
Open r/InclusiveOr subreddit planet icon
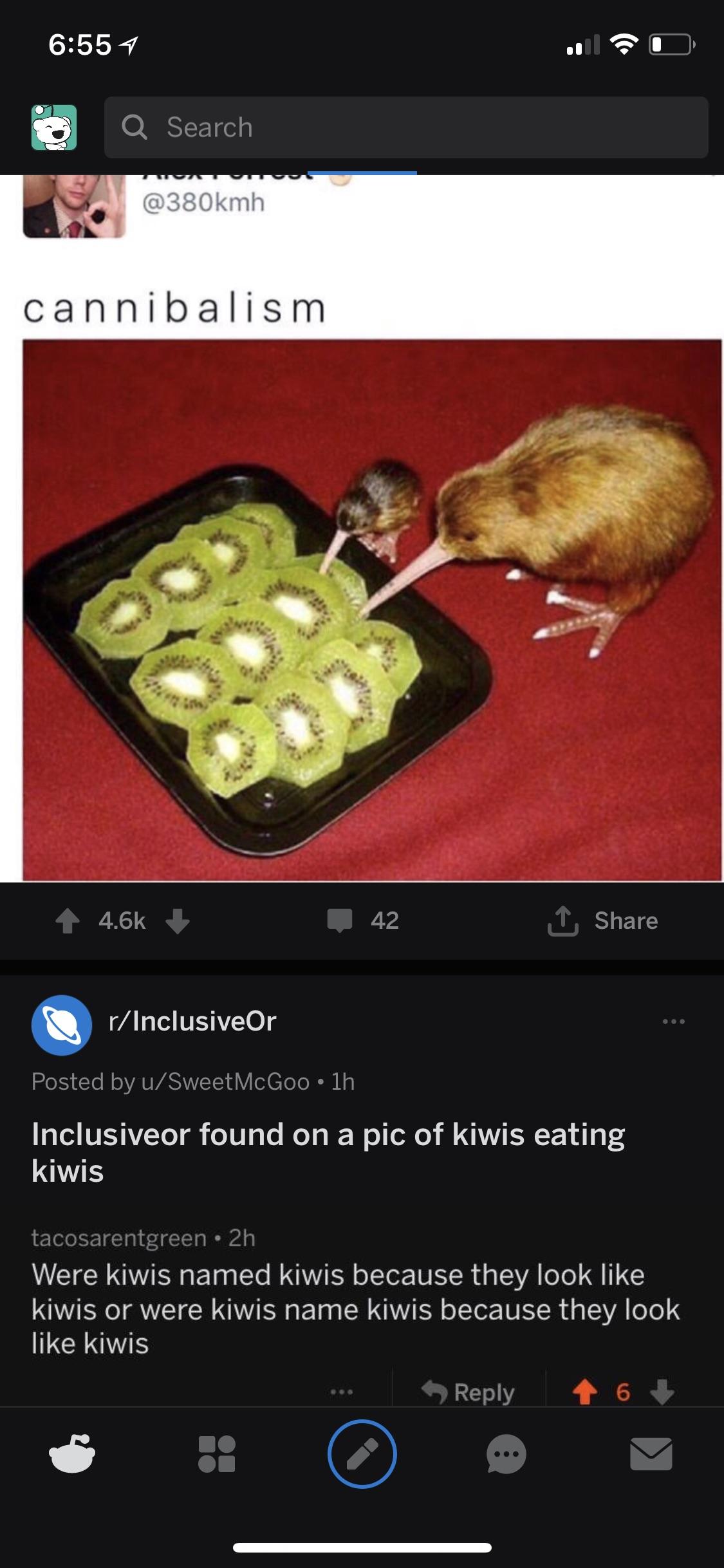pos(62,1025)
